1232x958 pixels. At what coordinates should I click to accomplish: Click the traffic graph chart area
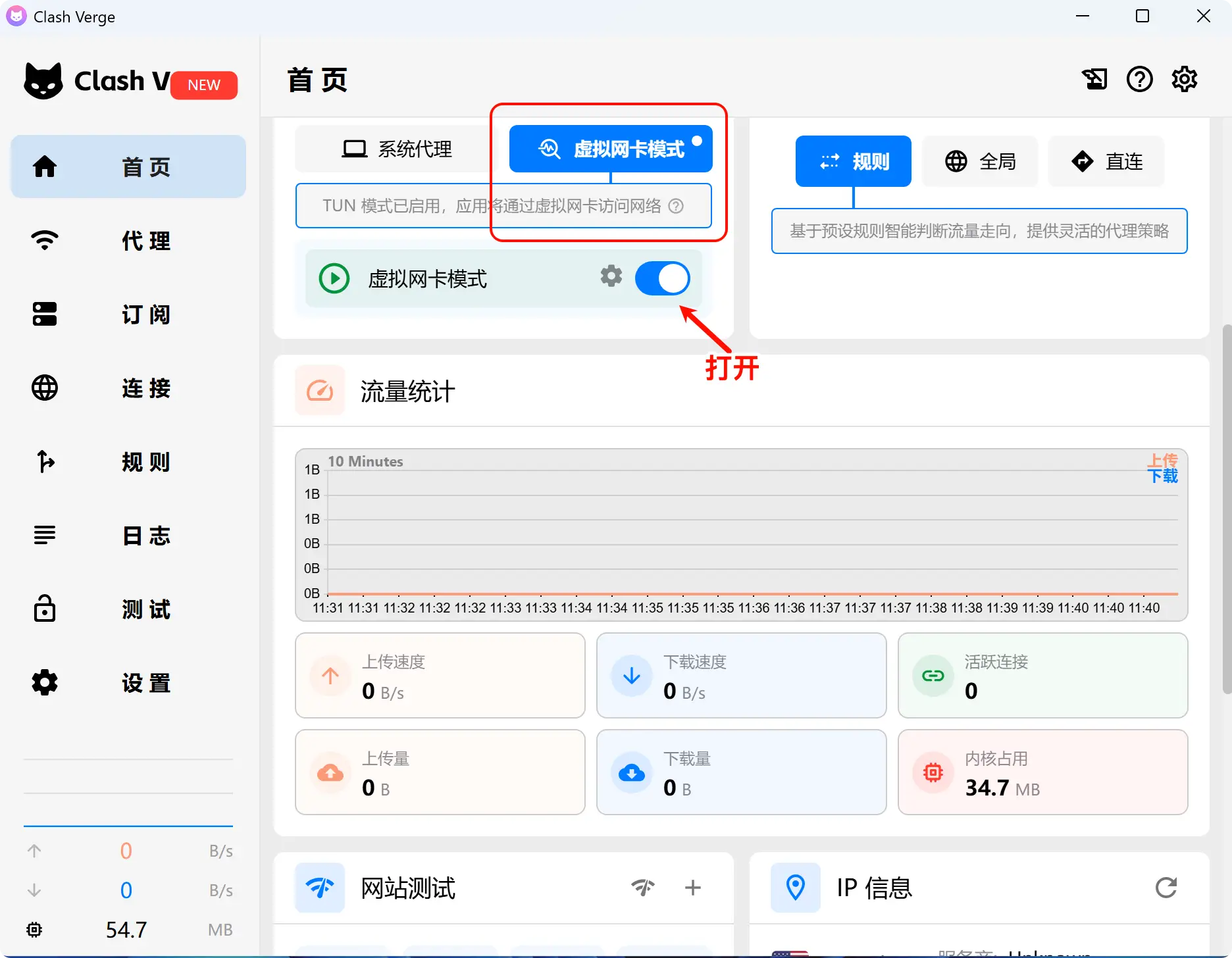click(741, 534)
